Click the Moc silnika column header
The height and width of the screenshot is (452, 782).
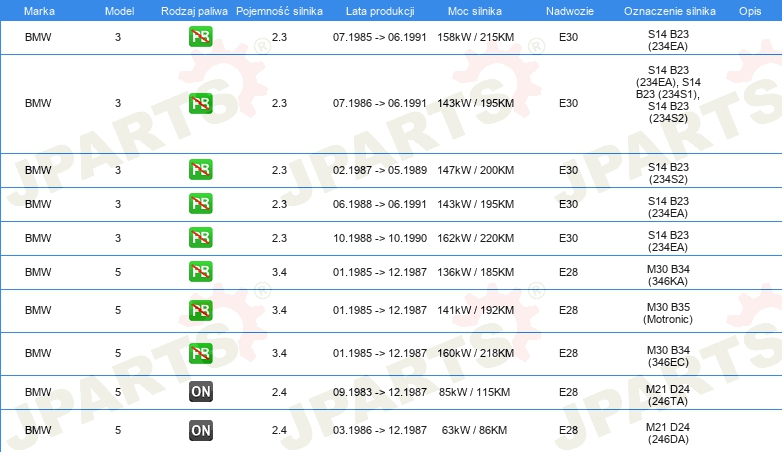(x=475, y=11)
